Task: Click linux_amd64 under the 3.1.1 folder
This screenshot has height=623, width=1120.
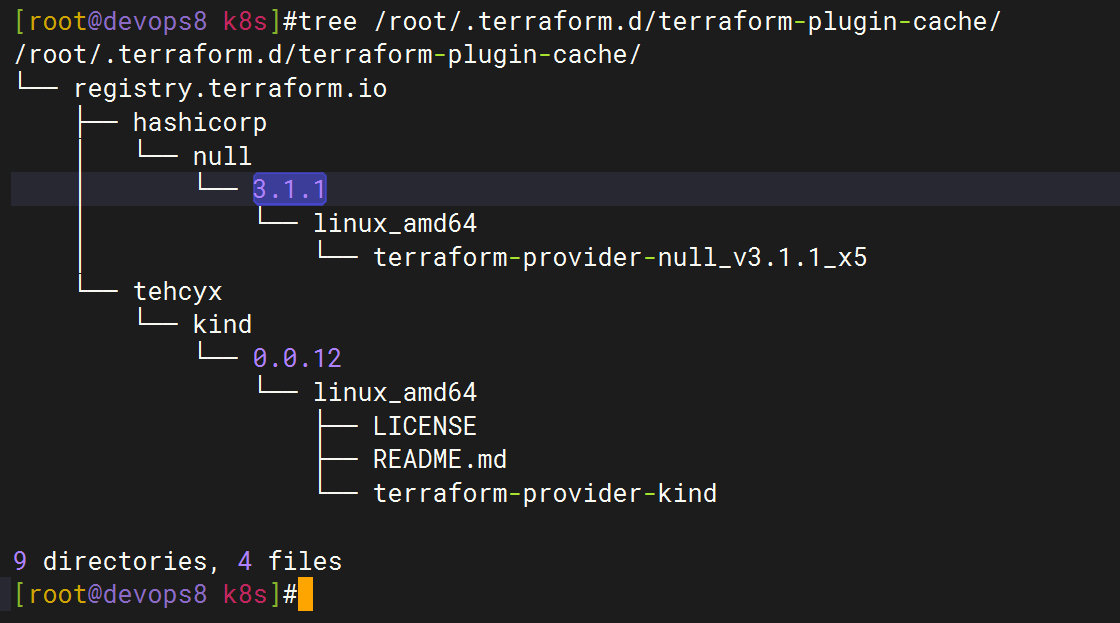Action: pyautogui.click(x=395, y=224)
